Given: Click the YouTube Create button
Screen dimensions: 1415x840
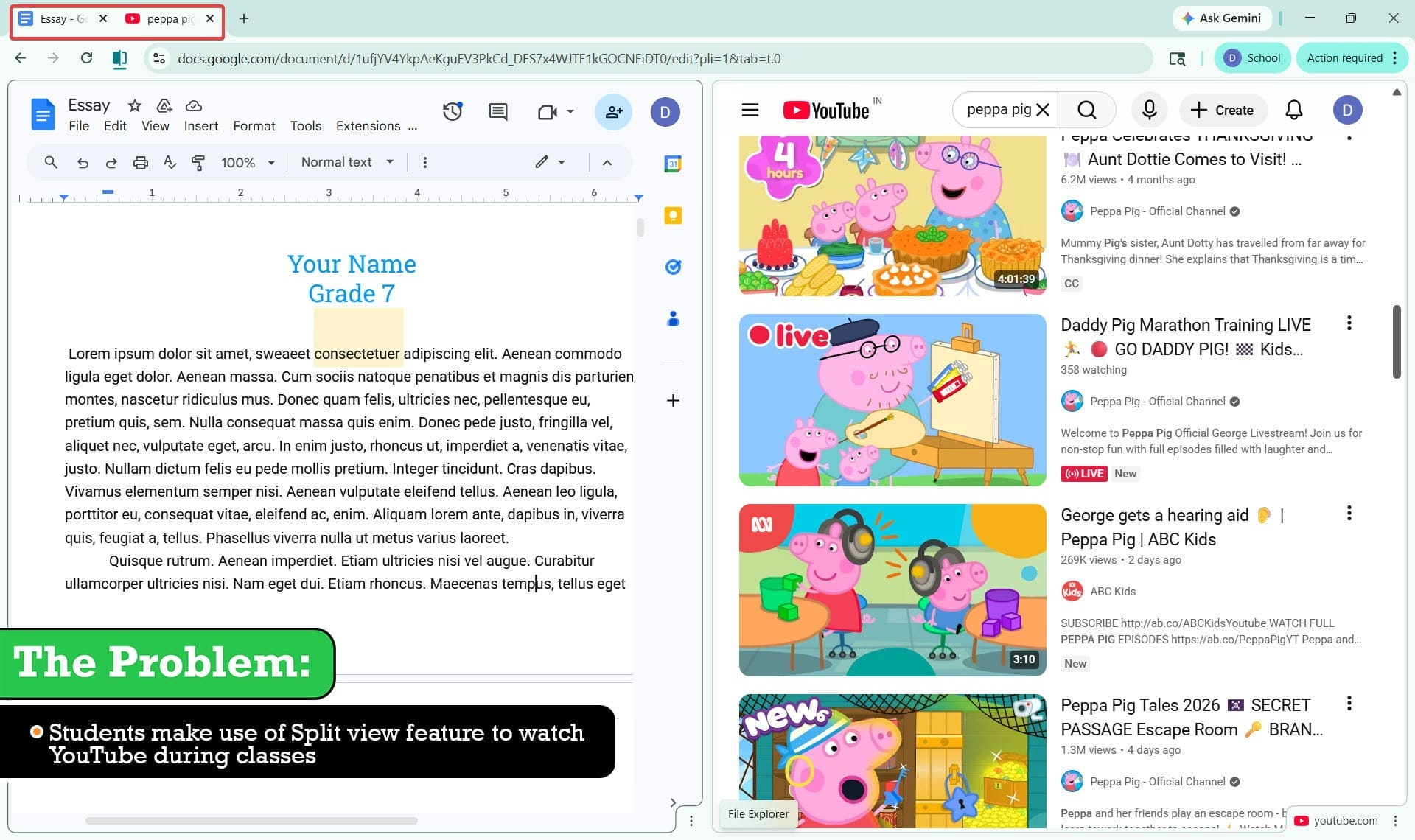Looking at the screenshot, I should tap(1223, 110).
